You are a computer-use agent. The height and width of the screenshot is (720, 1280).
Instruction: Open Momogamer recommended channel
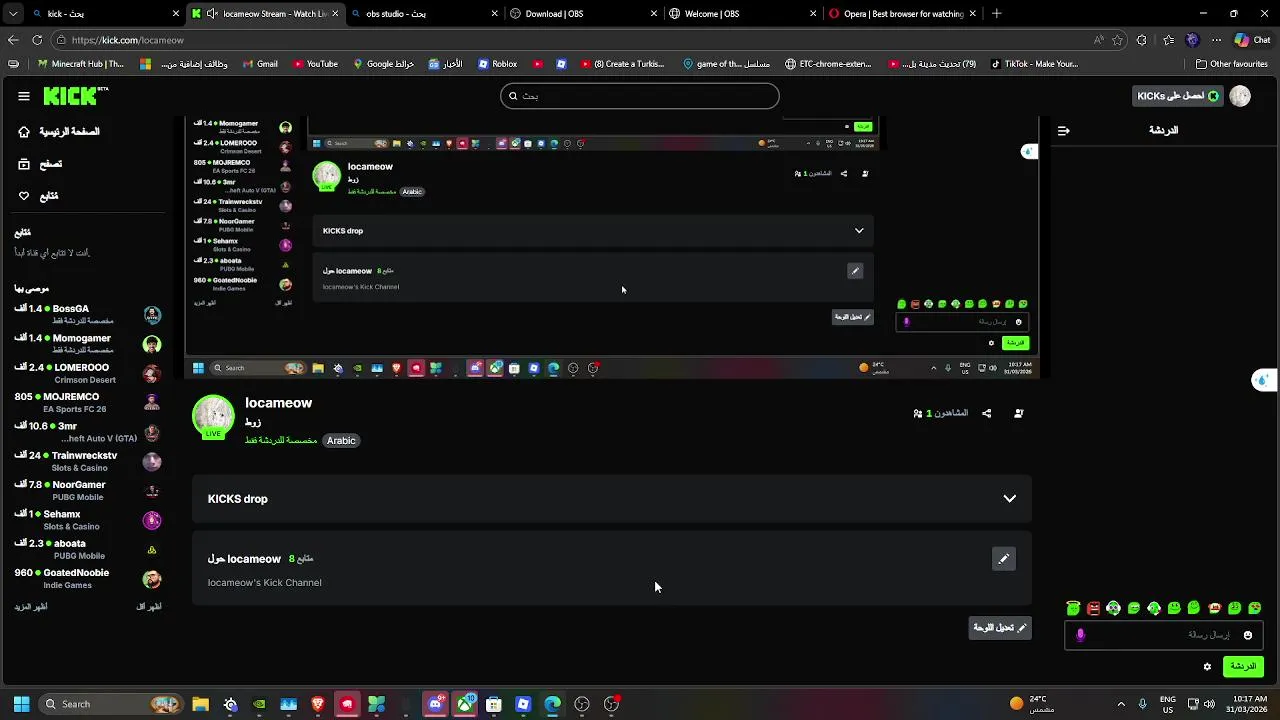pos(88,344)
